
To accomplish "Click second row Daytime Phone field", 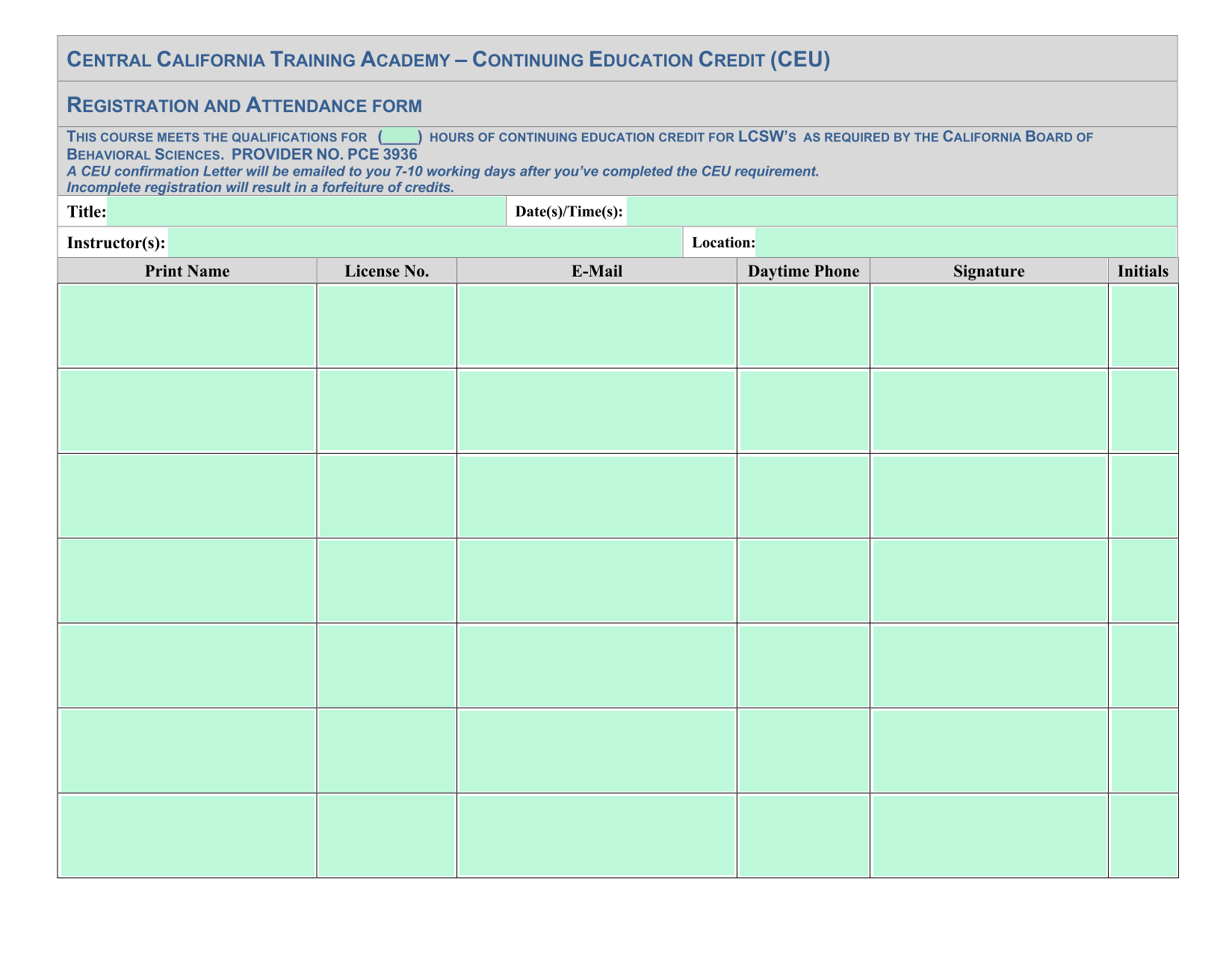I will coord(804,411).
